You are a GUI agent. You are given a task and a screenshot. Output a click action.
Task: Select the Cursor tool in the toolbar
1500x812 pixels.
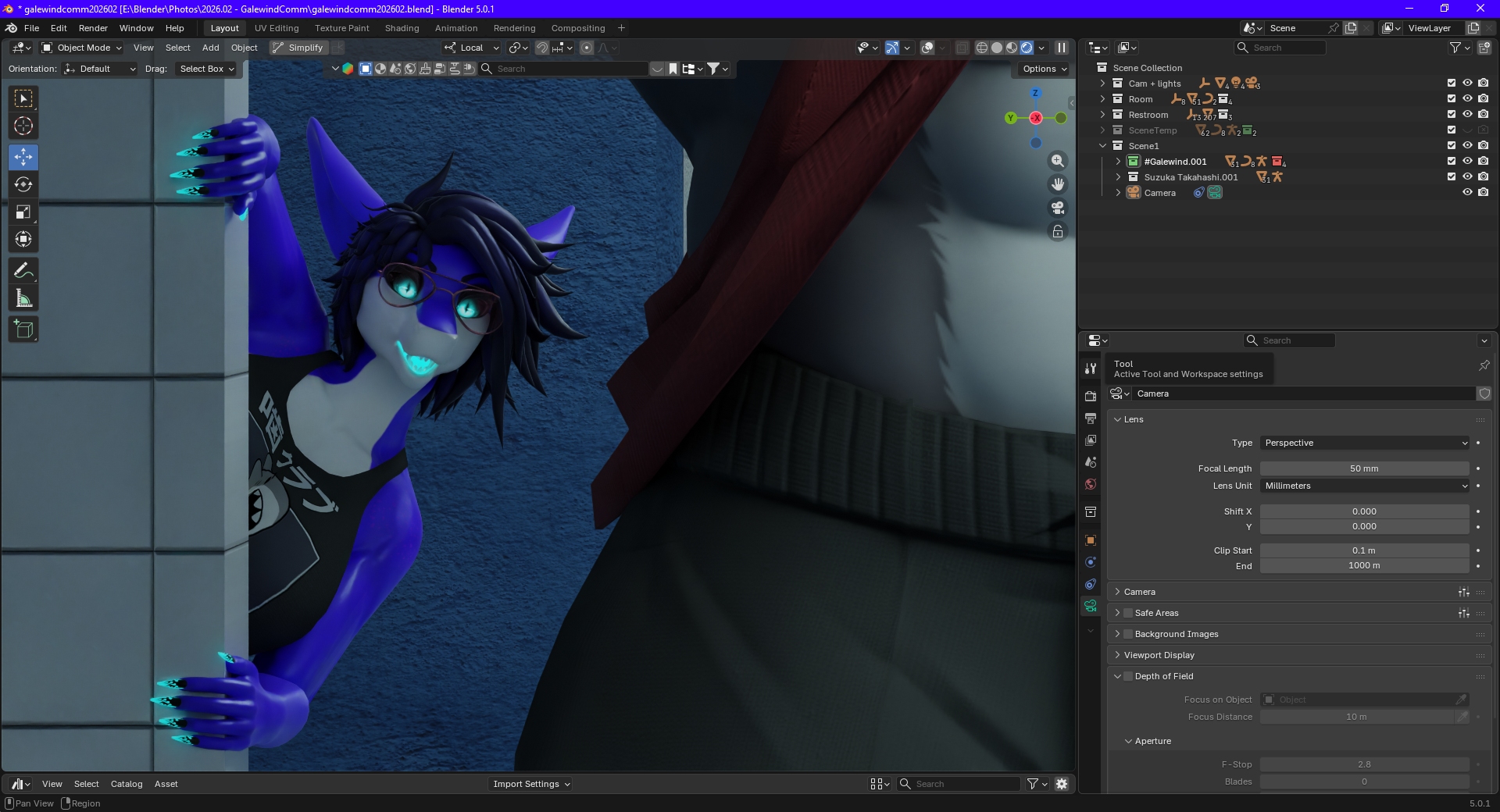(23, 126)
